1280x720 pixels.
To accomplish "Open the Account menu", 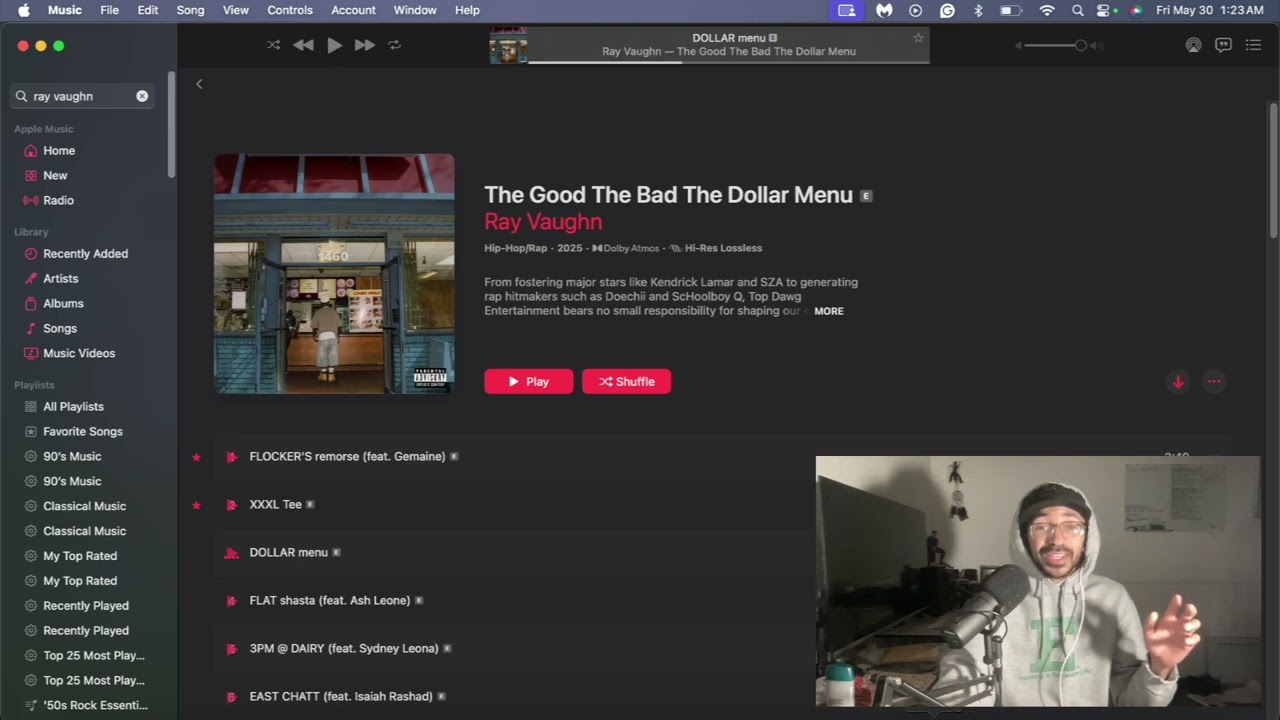I will coord(353,10).
